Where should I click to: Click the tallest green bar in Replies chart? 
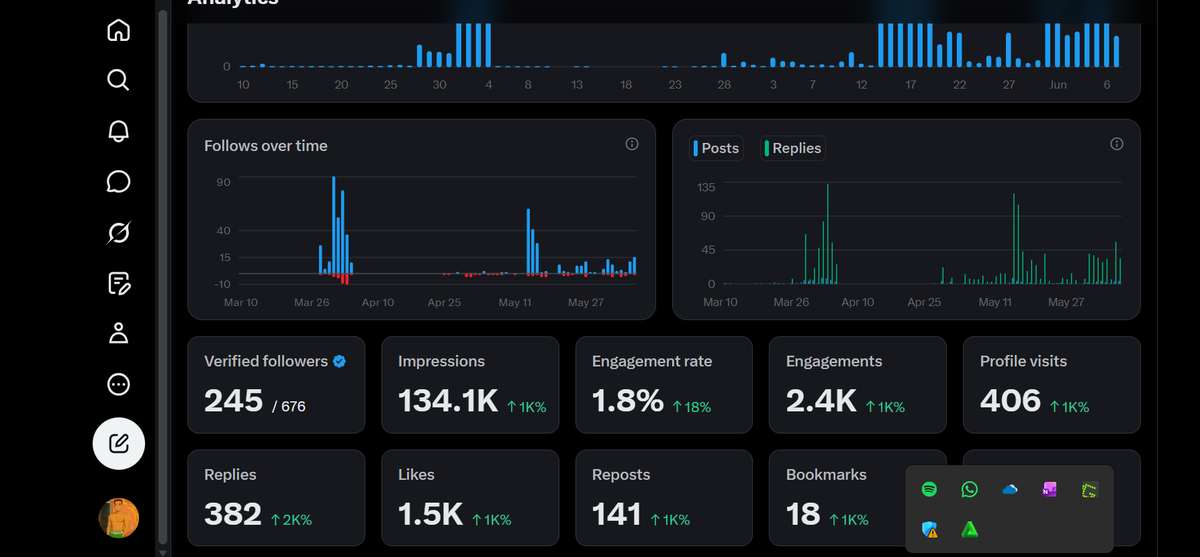[828, 234]
